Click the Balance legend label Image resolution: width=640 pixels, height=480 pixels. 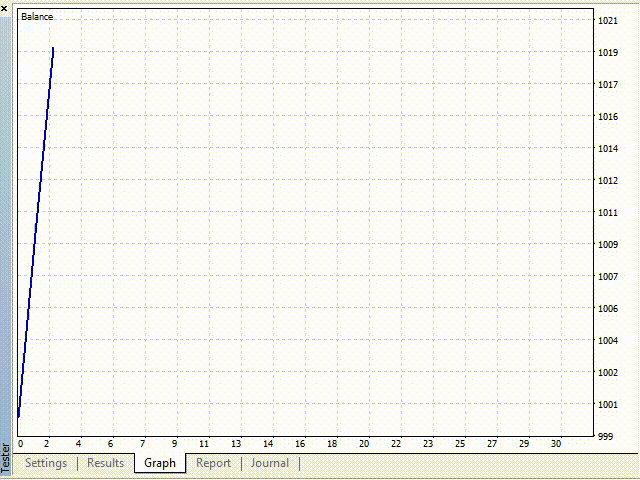pos(37,17)
